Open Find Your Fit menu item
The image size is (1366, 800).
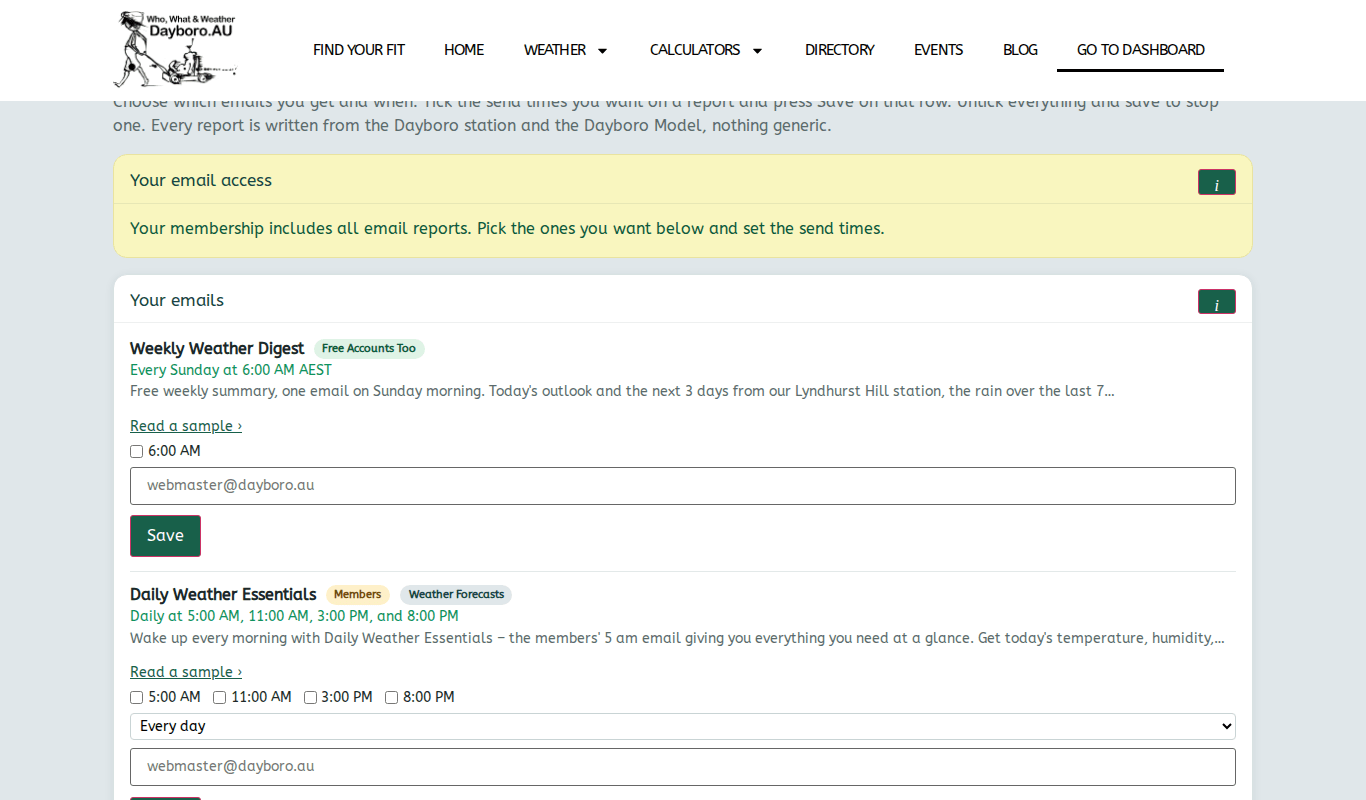tap(359, 50)
